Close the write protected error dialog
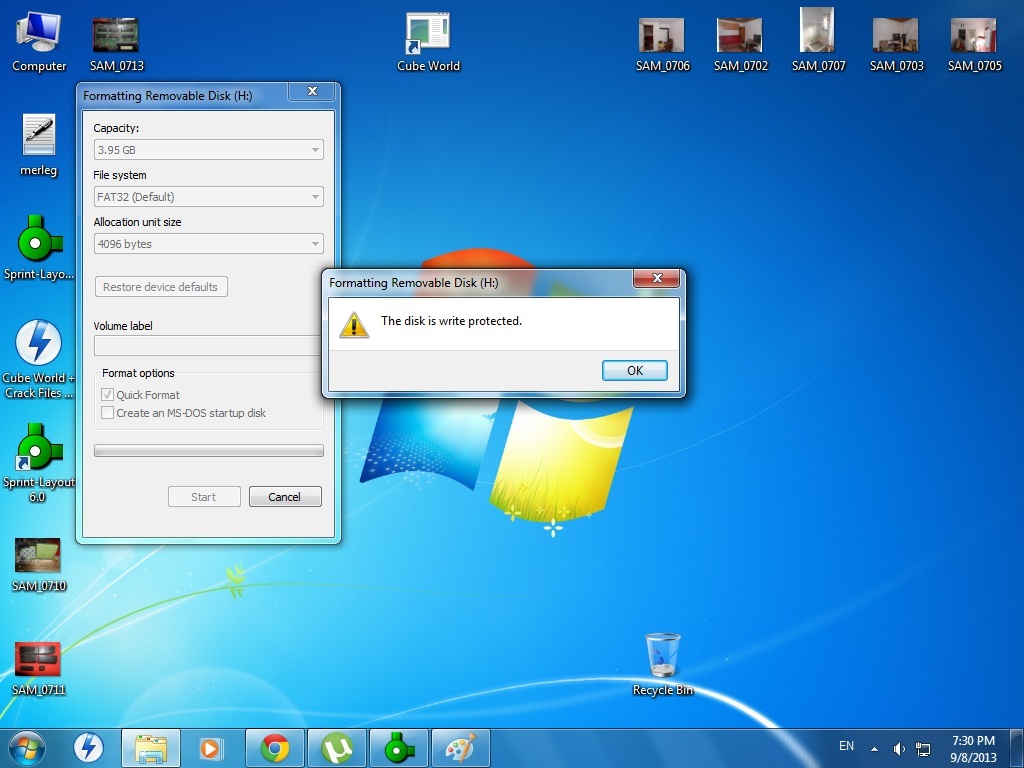This screenshot has height=768, width=1024. 657,278
